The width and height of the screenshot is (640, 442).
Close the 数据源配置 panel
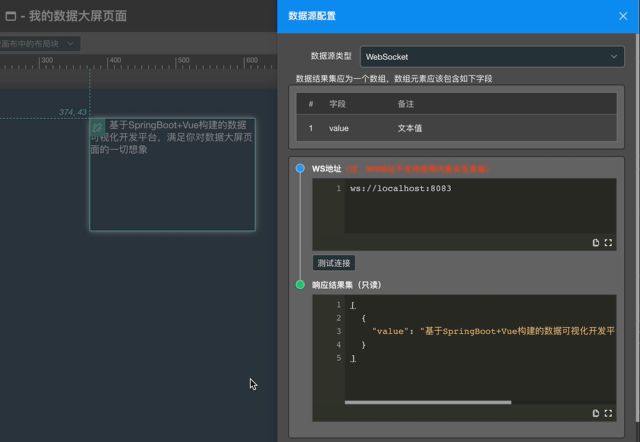[623, 16]
